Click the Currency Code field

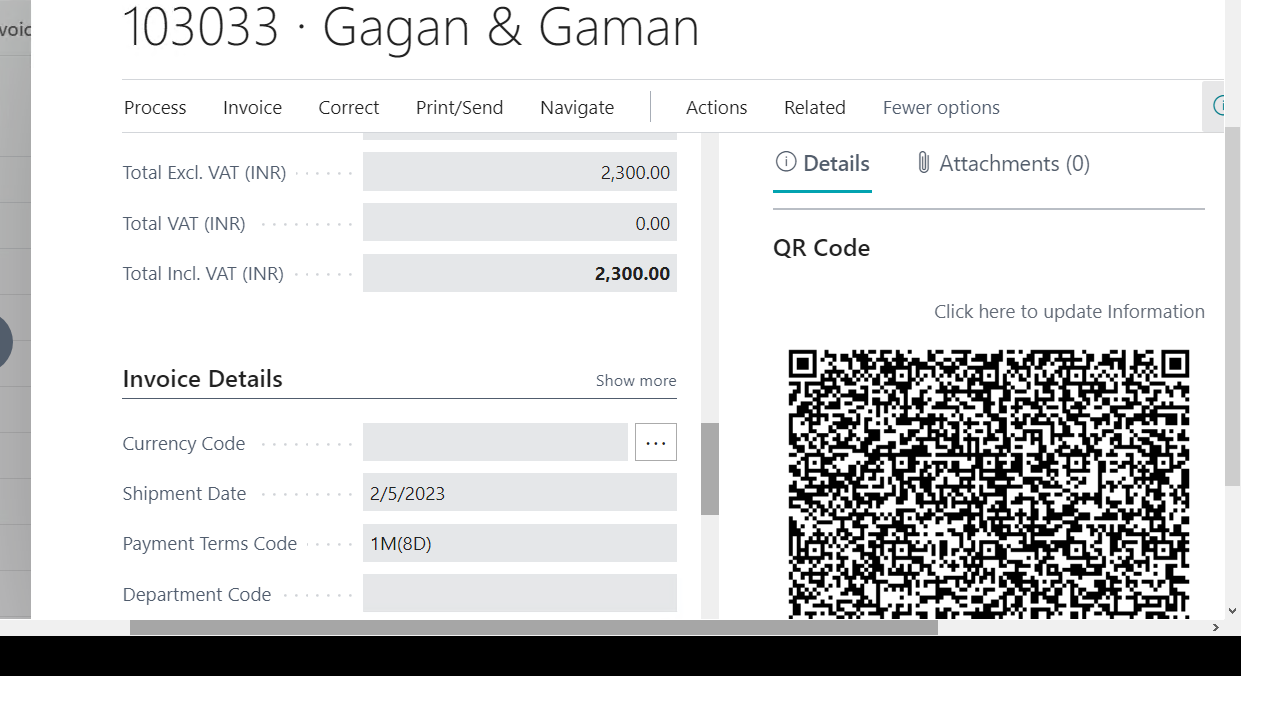[495, 442]
